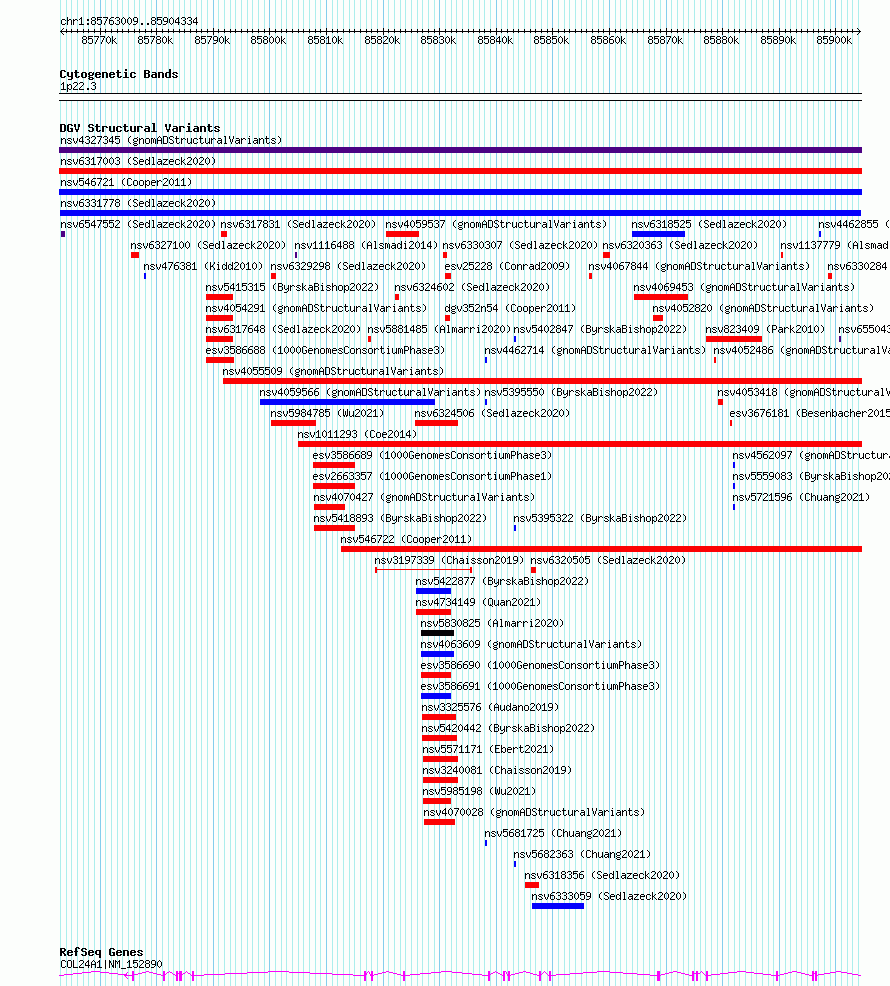Image resolution: width=890 pixels, height=986 pixels.
Task: Select nsv5682363 (Chuang2021) label
Action: point(582,854)
